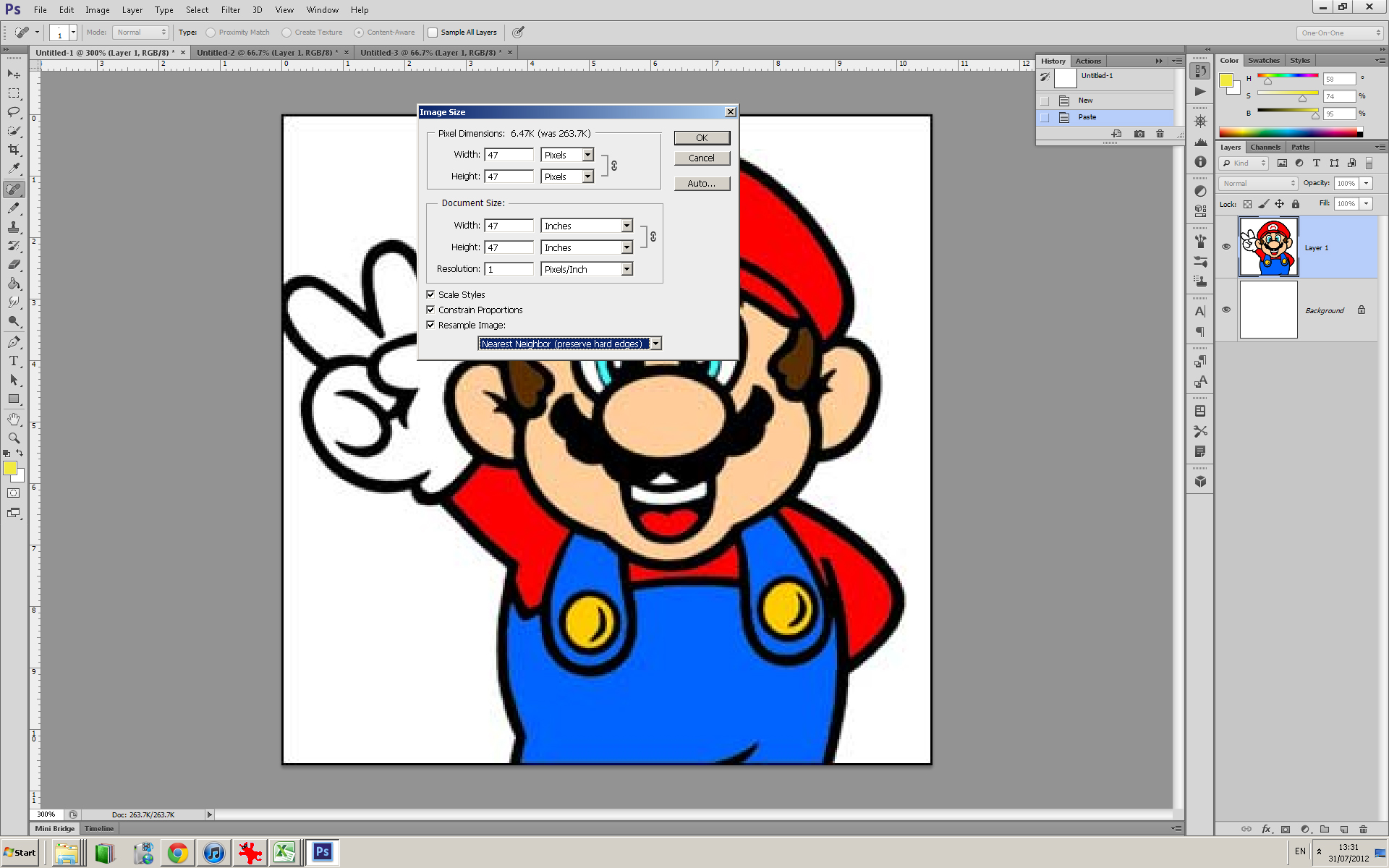Create new snapshot camera icon in History

pyautogui.click(x=1139, y=134)
